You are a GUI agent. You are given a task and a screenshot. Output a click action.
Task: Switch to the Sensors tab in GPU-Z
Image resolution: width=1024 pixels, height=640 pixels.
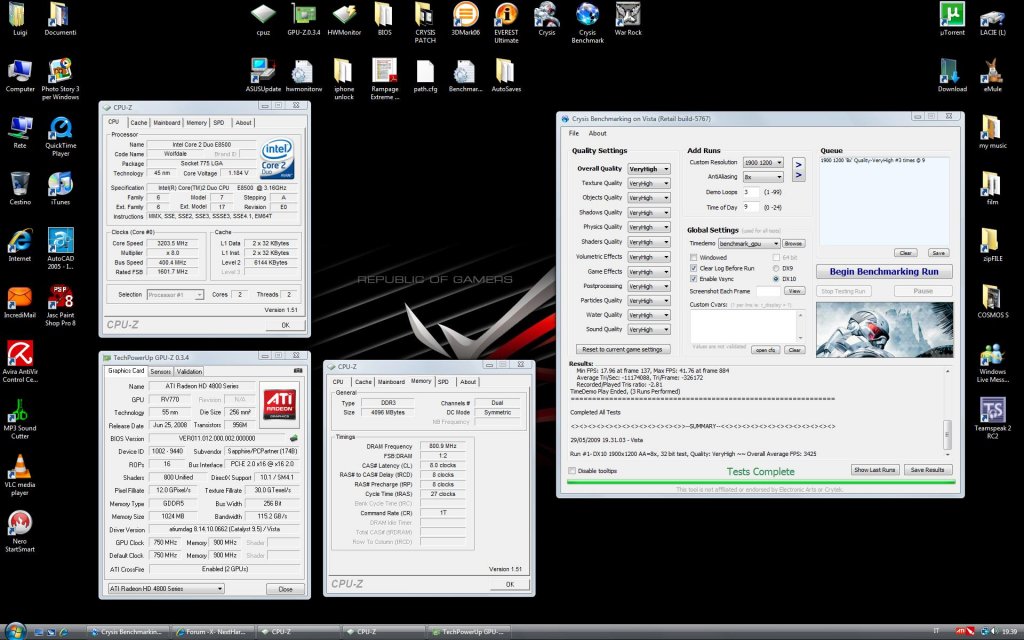[161, 371]
